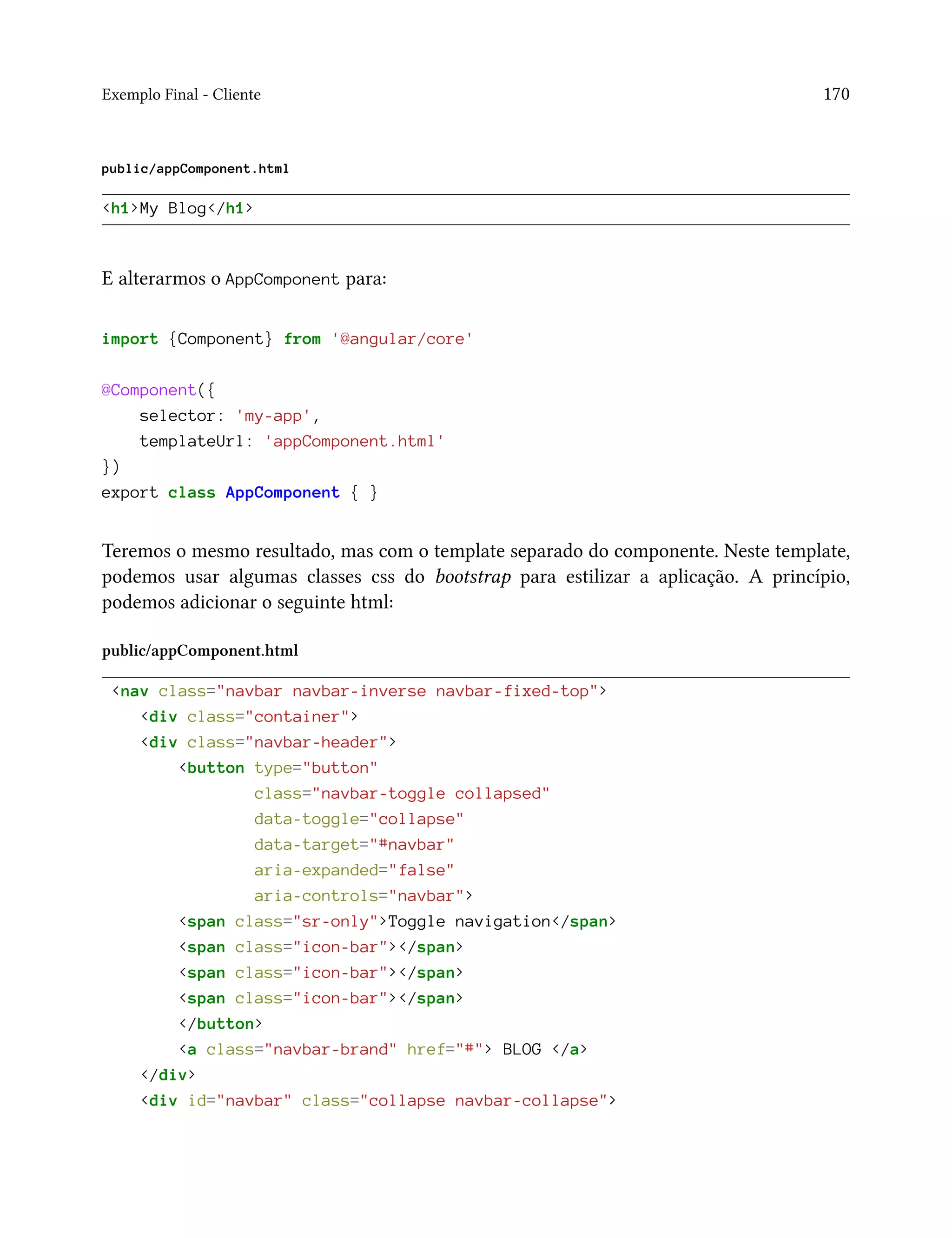Click the italic word 'bootstrap' in the paragraph
The width and height of the screenshot is (952, 1238).
(473, 577)
